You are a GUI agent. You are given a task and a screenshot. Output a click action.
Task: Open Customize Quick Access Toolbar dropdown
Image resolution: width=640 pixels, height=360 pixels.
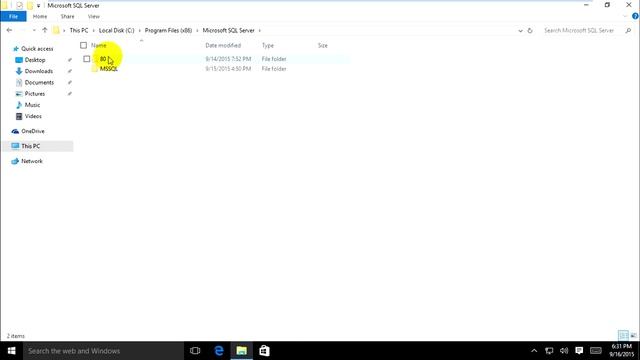(38, 6)
